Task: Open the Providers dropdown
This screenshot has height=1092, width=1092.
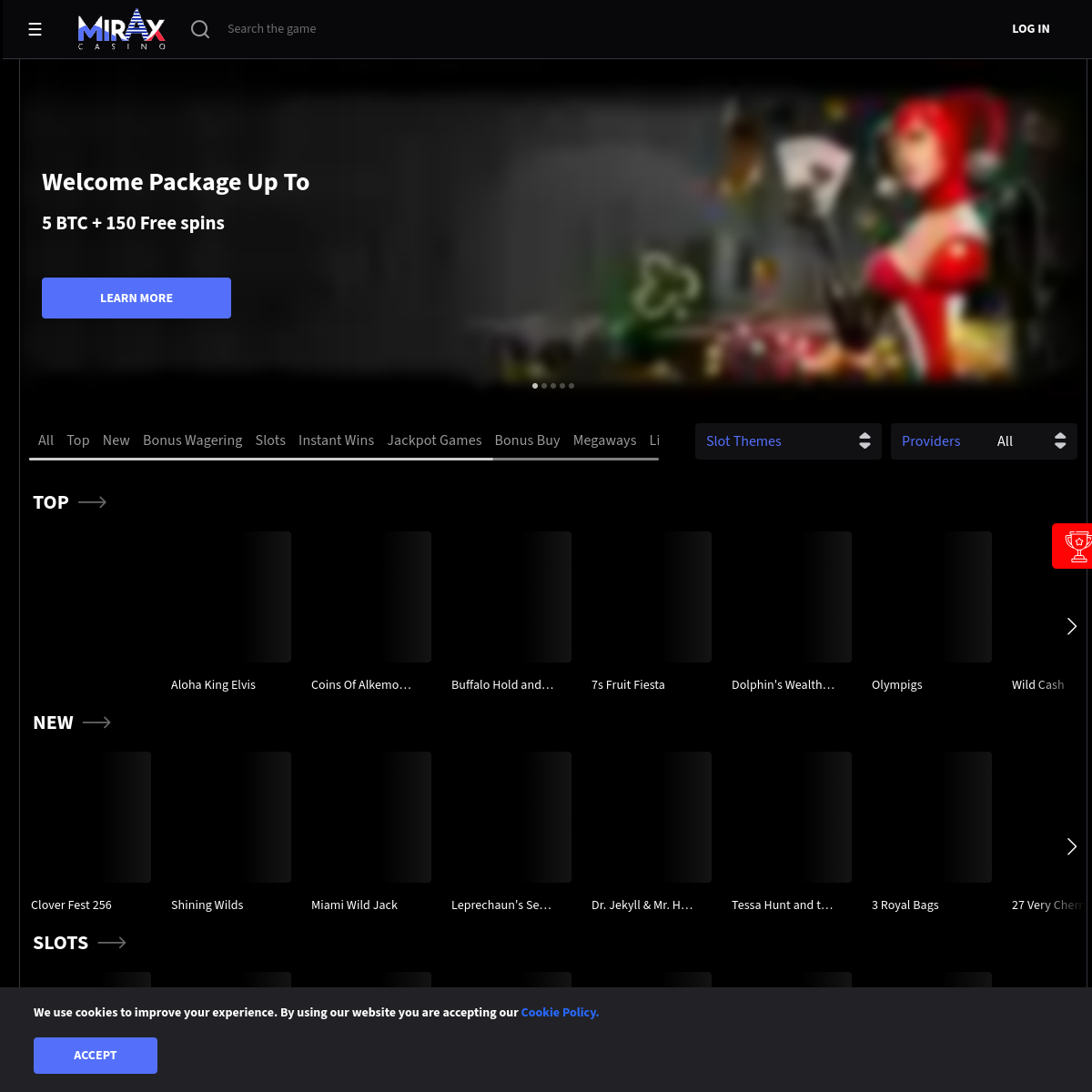Action: (x=984, y=440)
